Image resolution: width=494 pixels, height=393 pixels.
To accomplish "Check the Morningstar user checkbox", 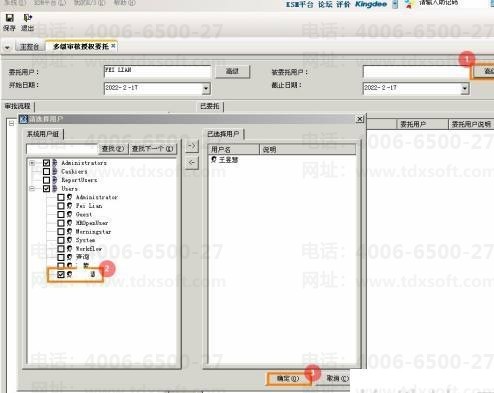I will (61, 231).
